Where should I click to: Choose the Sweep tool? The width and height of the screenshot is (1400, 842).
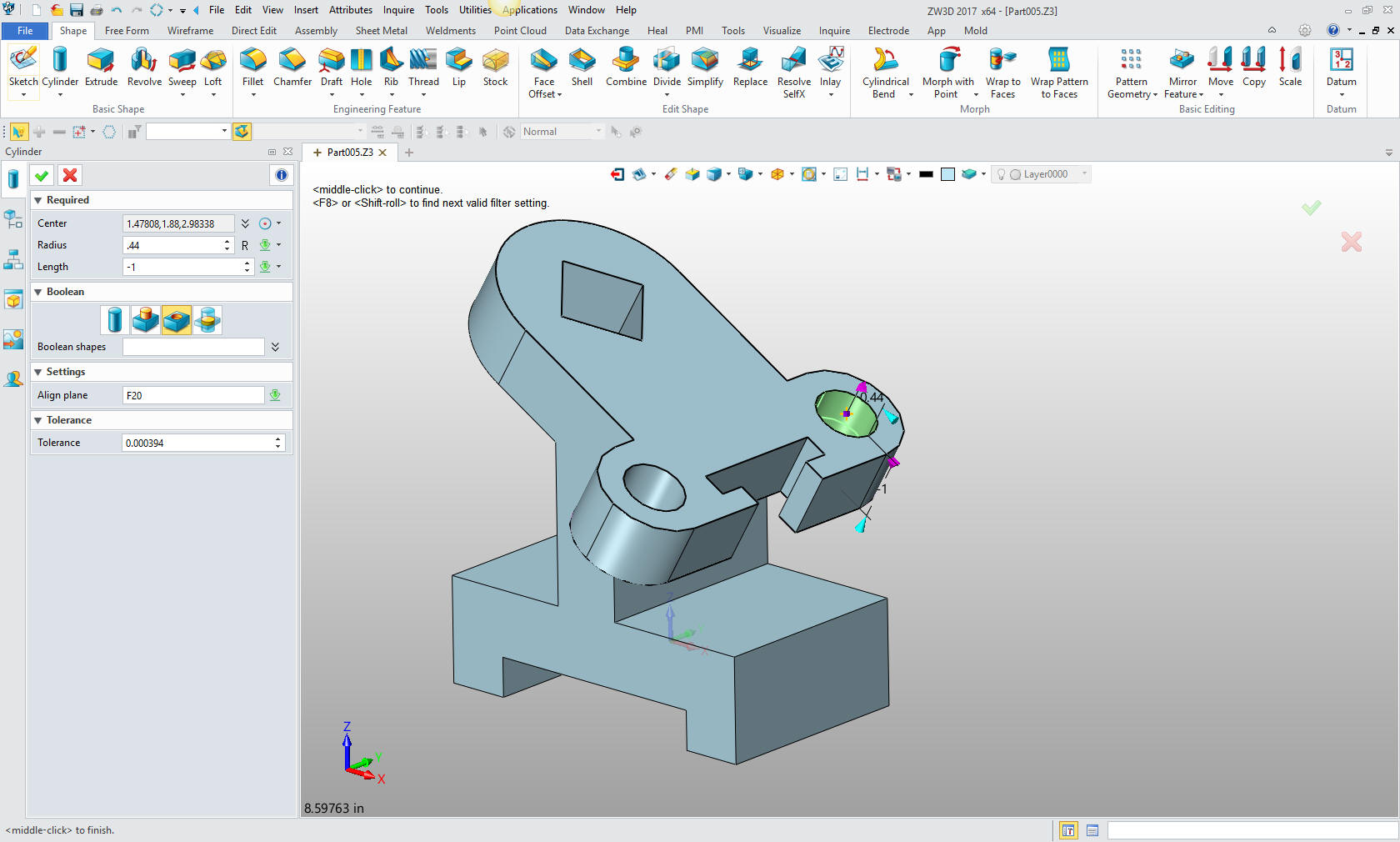[182, 66]
